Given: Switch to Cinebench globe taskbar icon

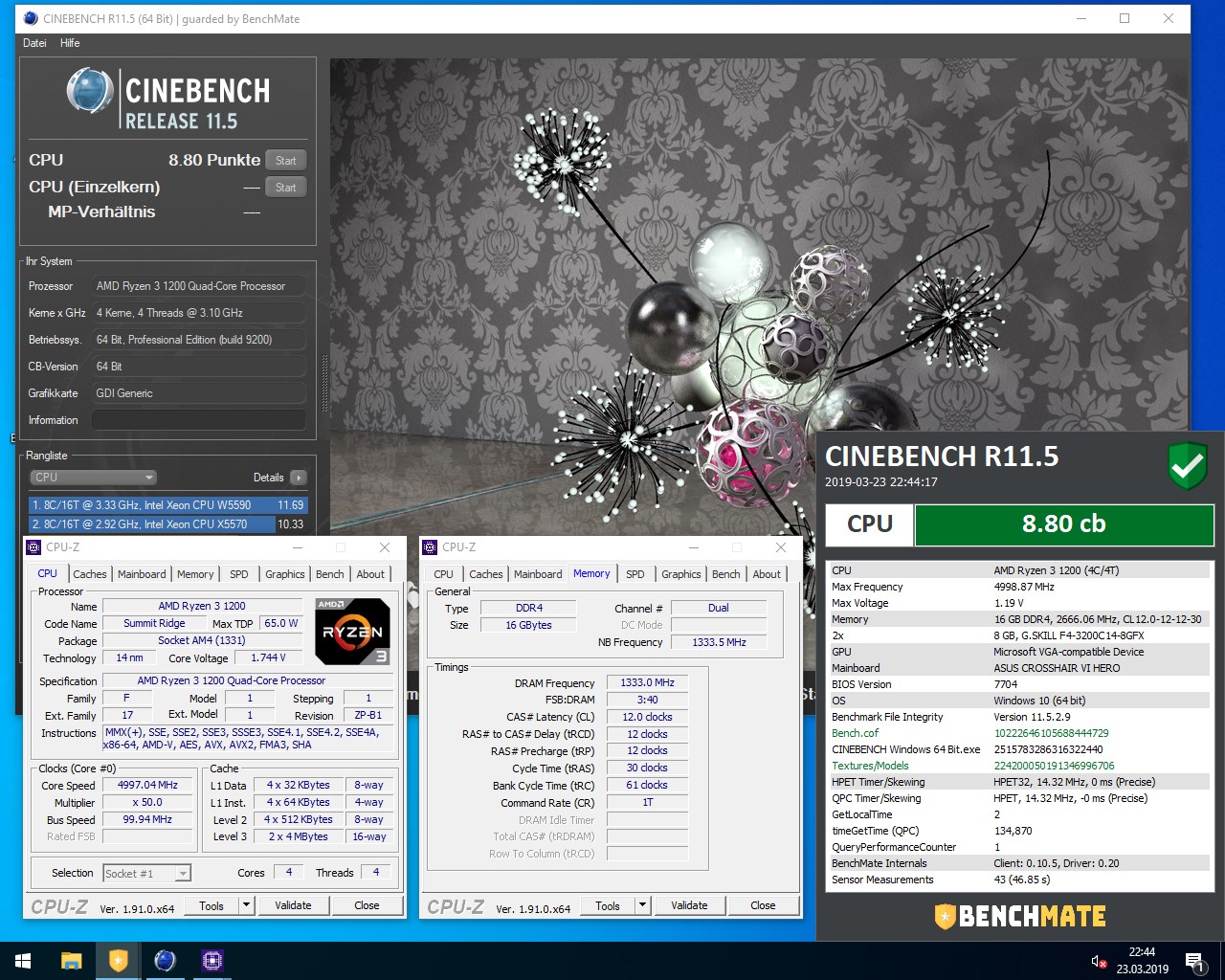Looking at the screenshot, I should coord(165,961).
